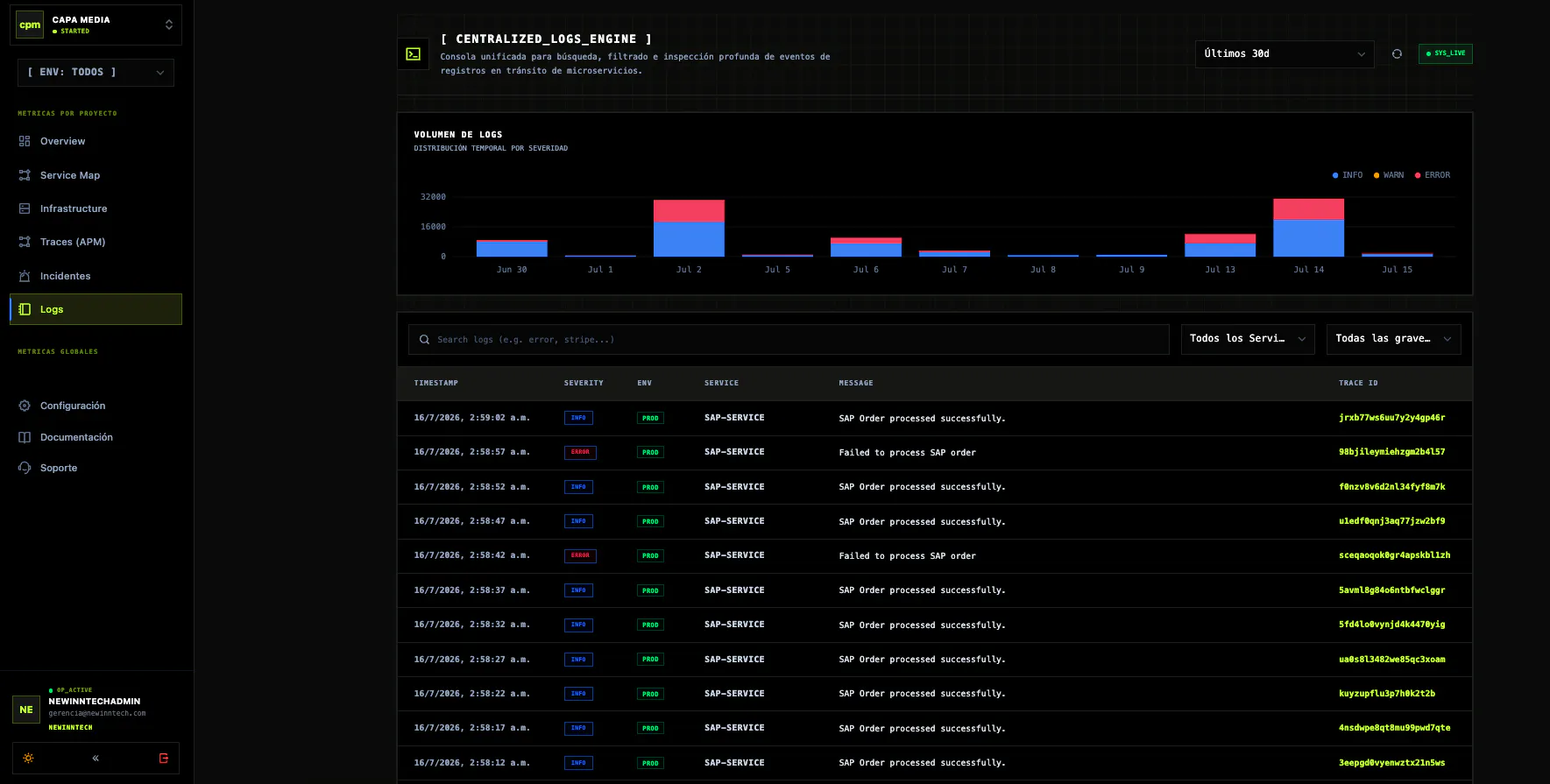1550x784 pixels.
Task: Click the terminal logs engine icon
Action: [x=413, y=54]
